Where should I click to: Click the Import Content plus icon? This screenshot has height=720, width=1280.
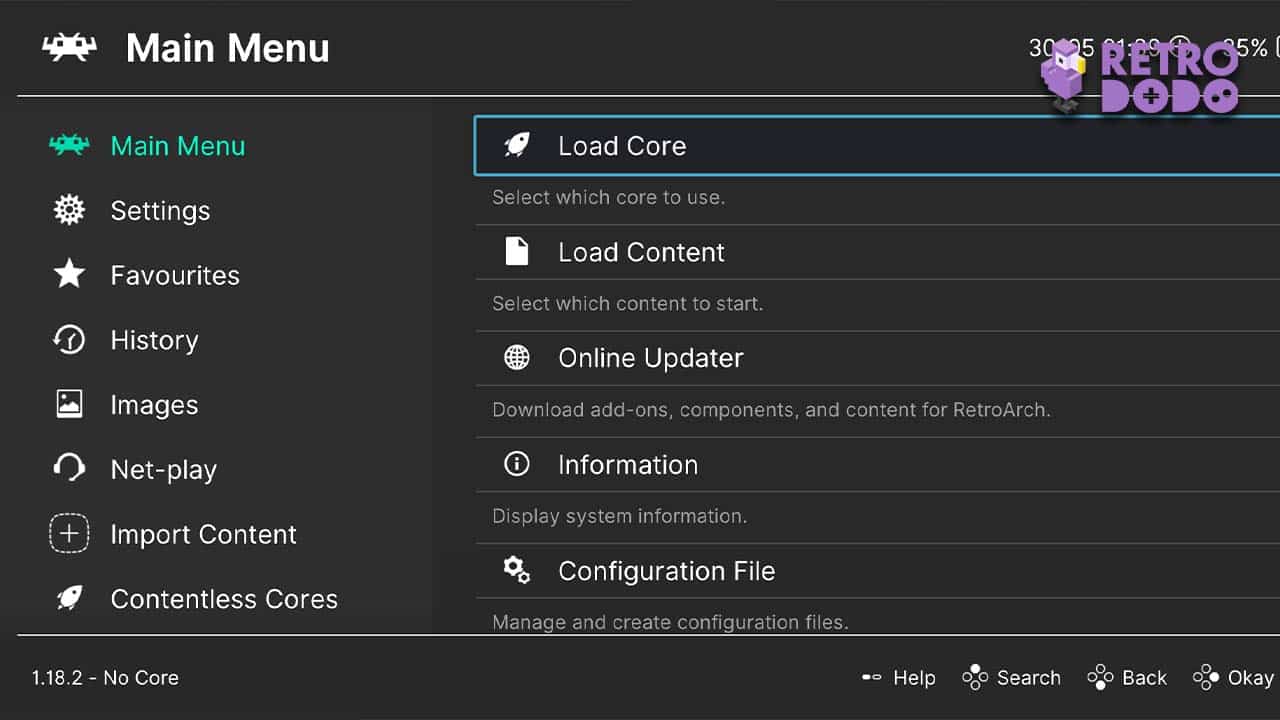click(68, 534)
